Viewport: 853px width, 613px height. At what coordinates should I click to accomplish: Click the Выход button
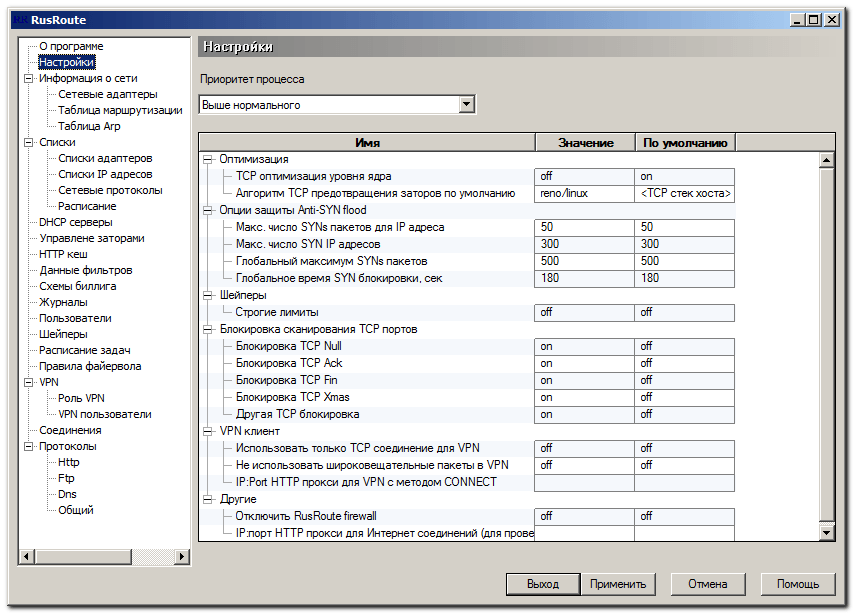543,584
